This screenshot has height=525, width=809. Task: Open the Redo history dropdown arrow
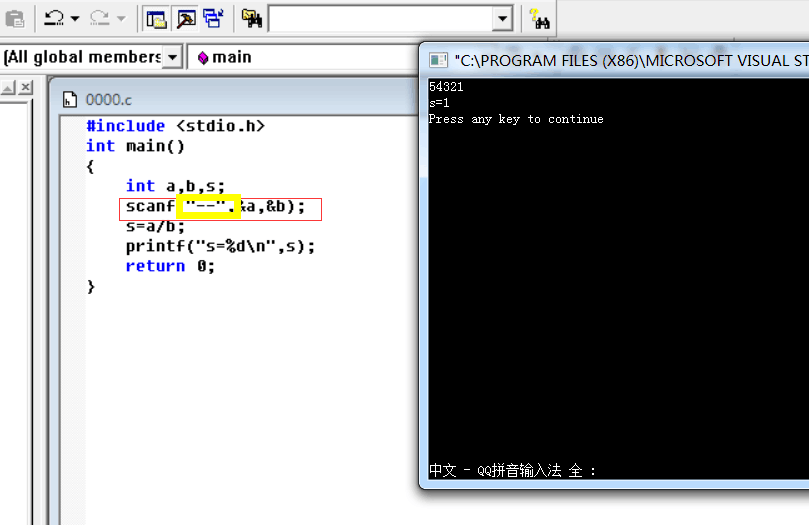(x=121, y=19)
